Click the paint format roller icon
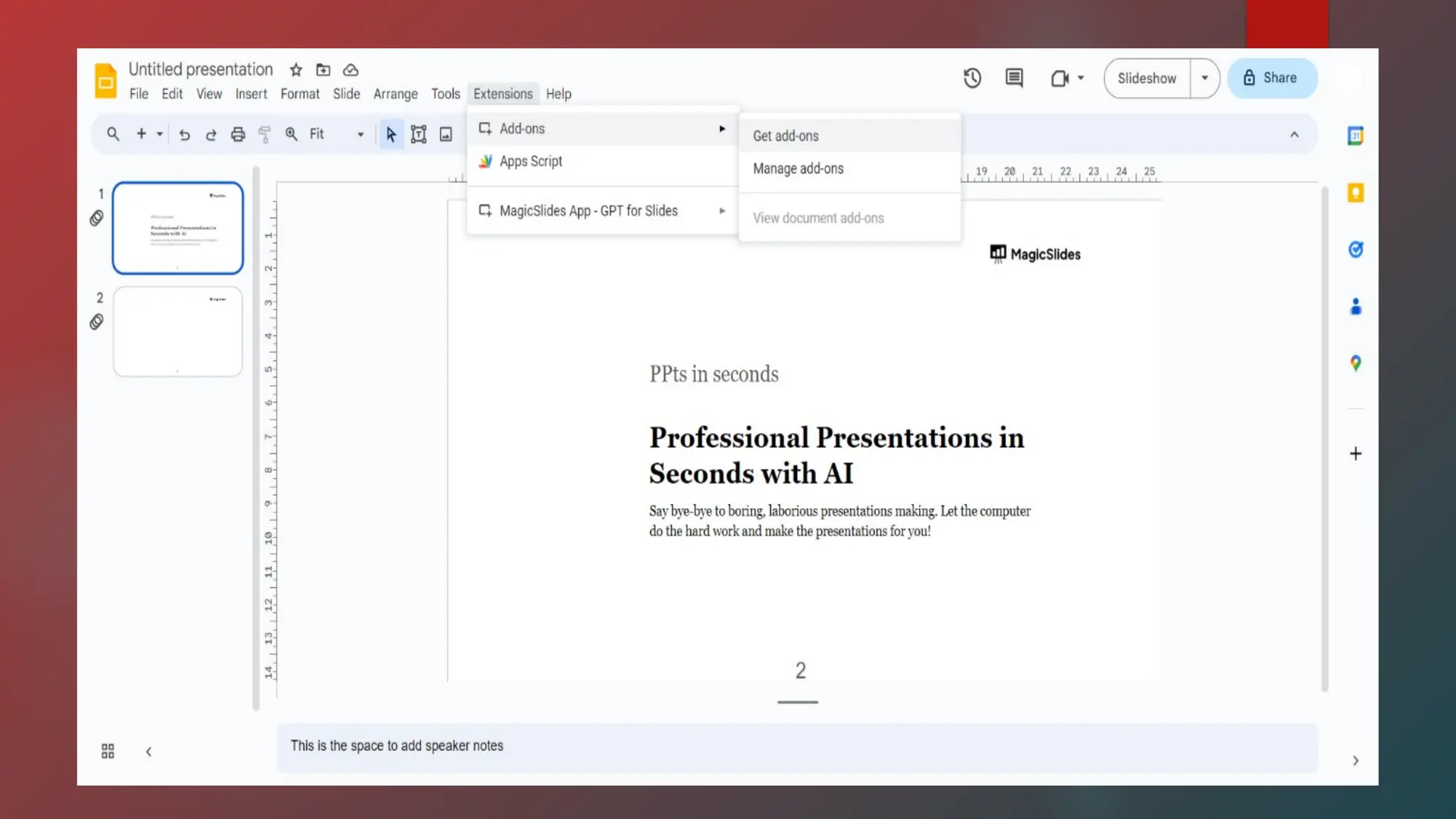Image resolution: width=1456 pixels, height=819 pixels. [264, 134]
